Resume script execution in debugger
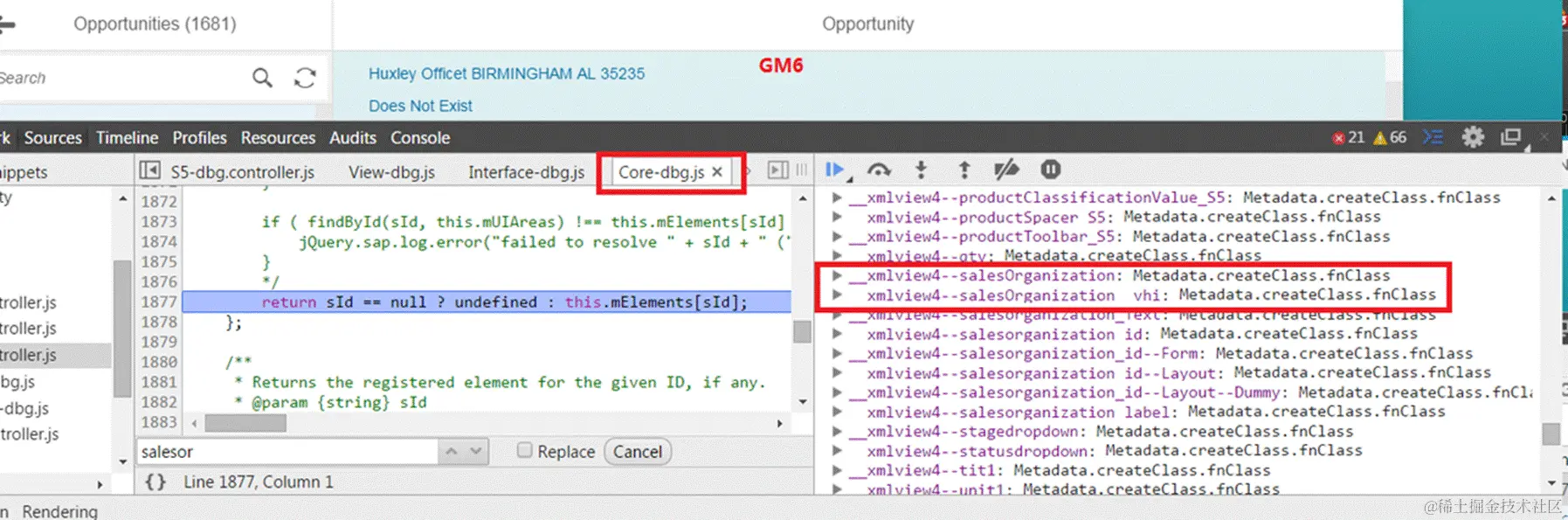The image size is (1568, 520). (x=835, y=170)
